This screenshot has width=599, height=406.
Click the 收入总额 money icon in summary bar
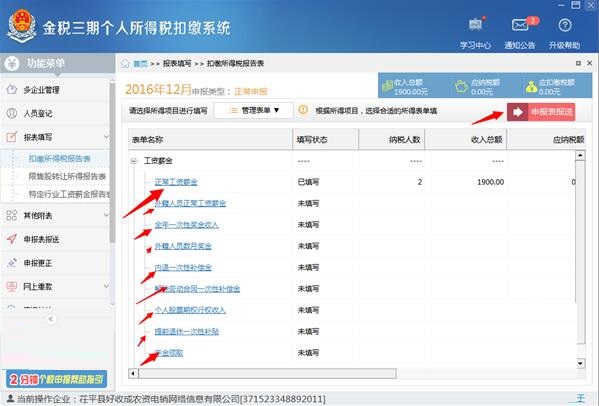click(387, 86)
